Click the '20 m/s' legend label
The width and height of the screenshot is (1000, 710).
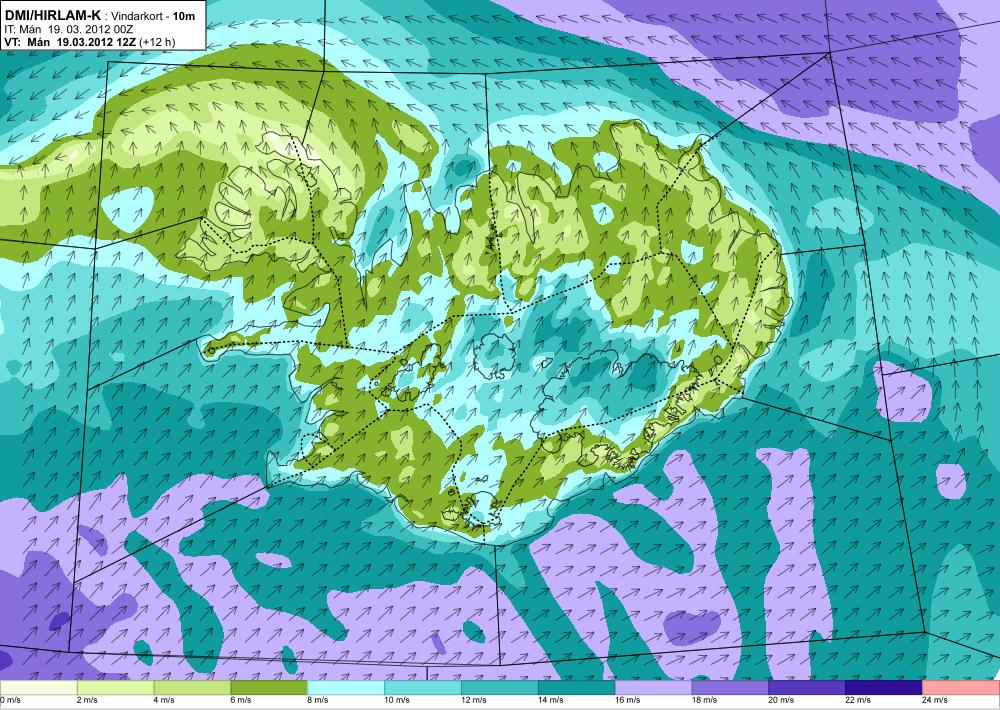tap(781, 700)
